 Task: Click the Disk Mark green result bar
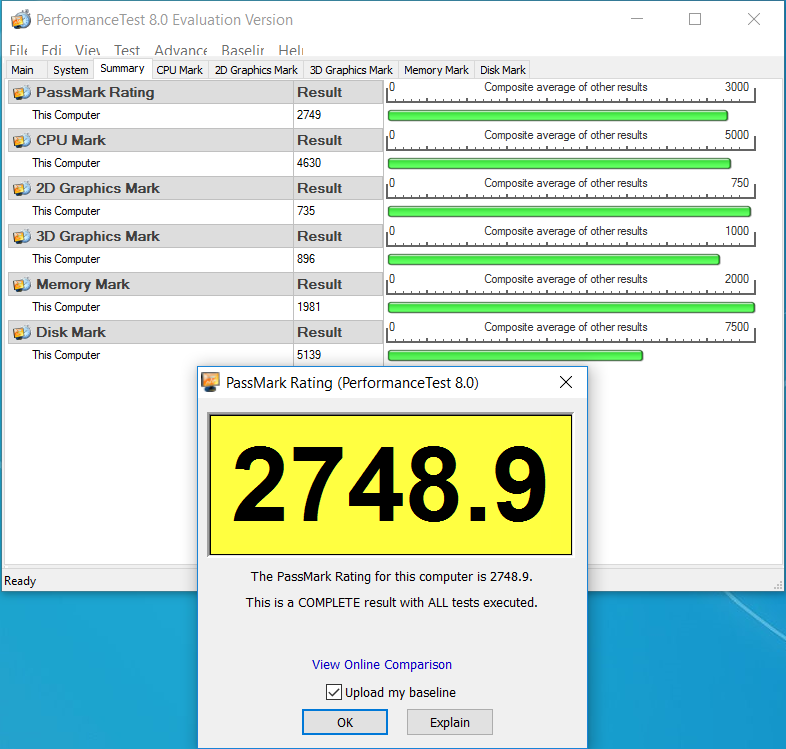[515, 355]
